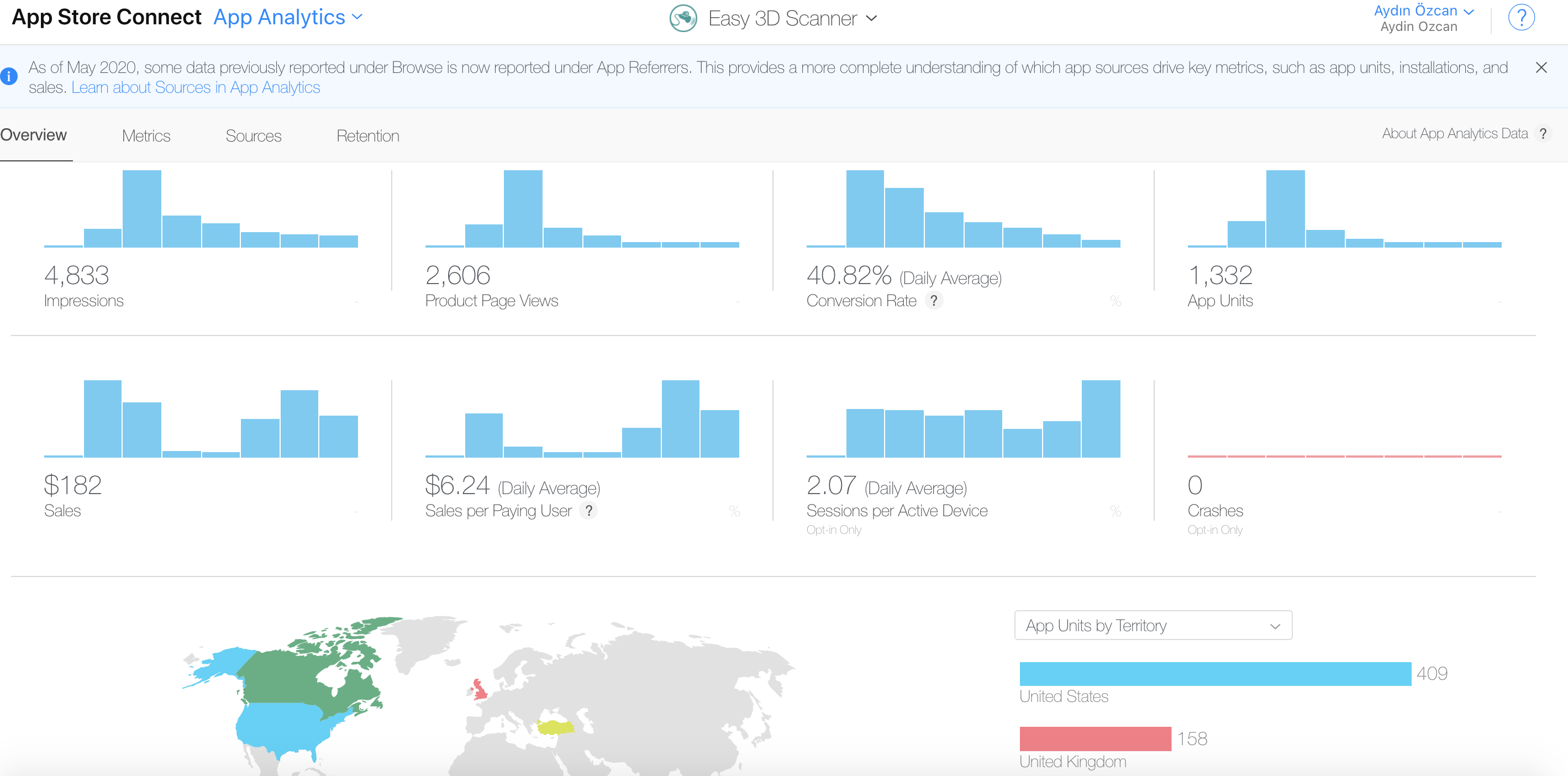
Task: Click the United Kingdom on the map
Action: click(479, 690)
